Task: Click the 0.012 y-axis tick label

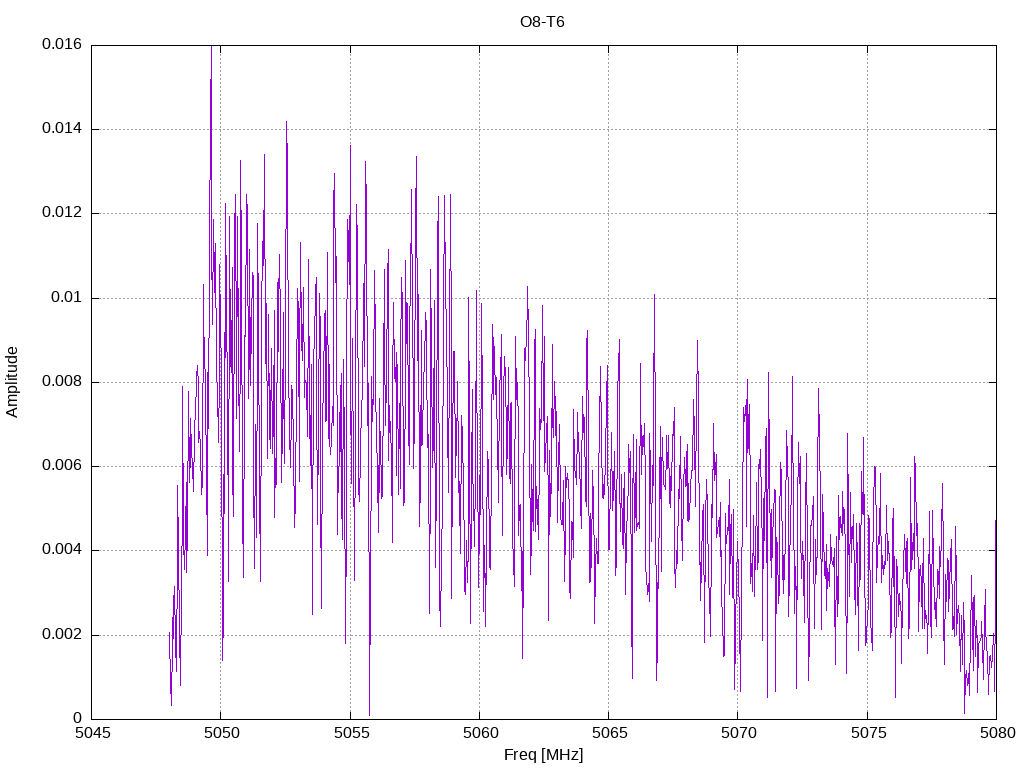Action: [x=61, y=213]
